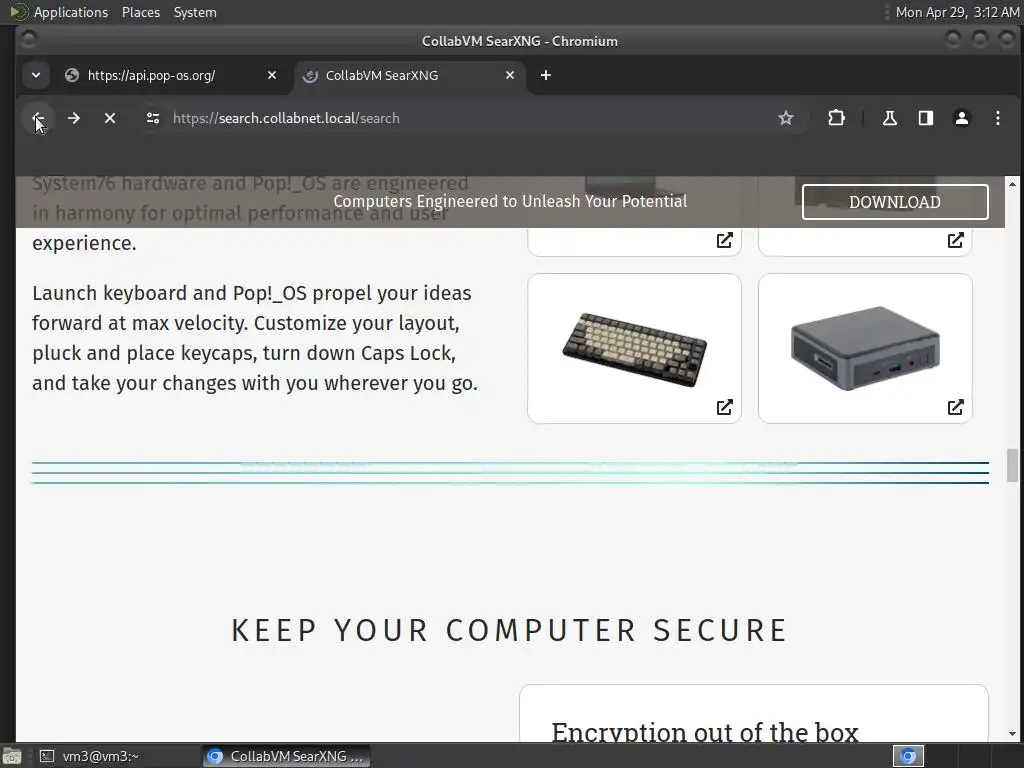Screen dimensions: 1024x768
Task: Expand tab search dropdown arrow
Action: tap(36, 76)
